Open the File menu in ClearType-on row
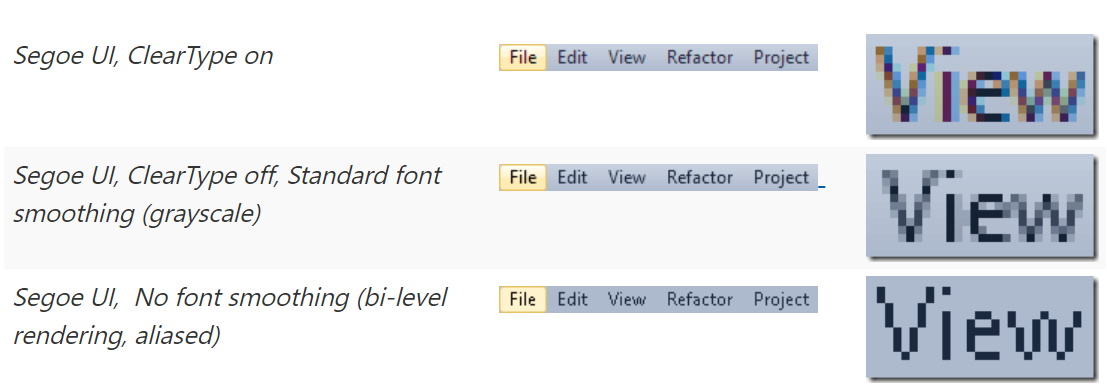 (522, 57)
